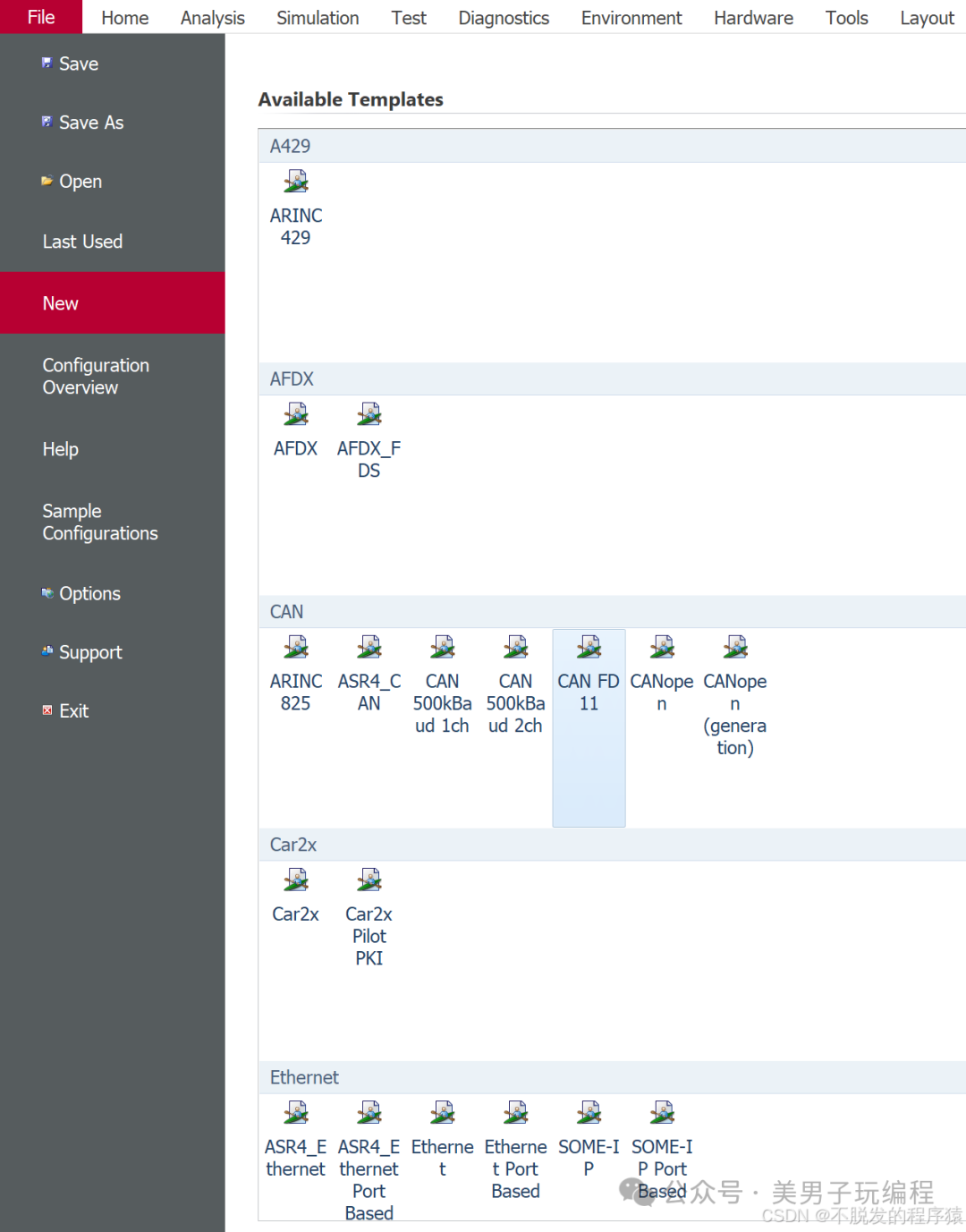Pick the ASR4_Ethernet template icon
The height and width of the screenshot is (1232, 966).
(x=296, y=1113)
